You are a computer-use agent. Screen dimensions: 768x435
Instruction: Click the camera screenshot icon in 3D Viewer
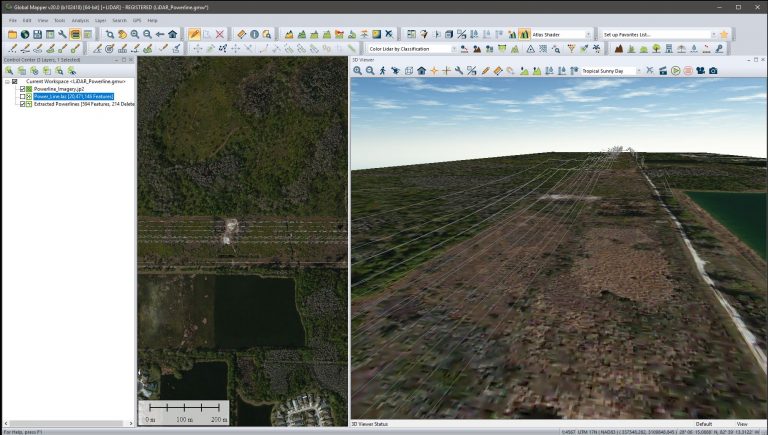tap(713, 71)
